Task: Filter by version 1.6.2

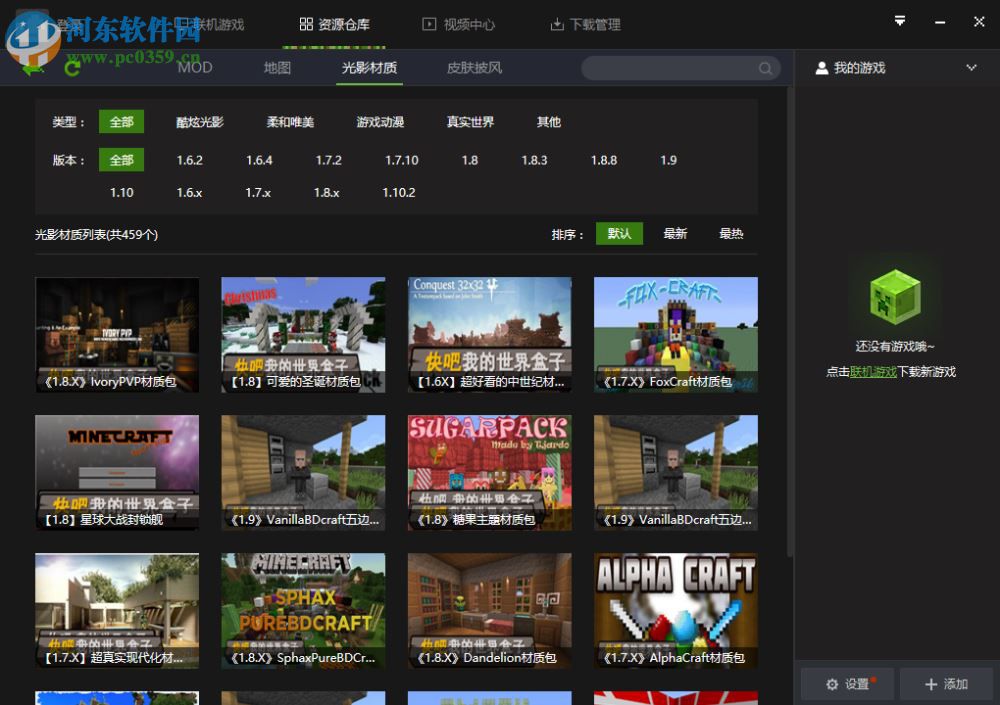Action: coord(189,160)
